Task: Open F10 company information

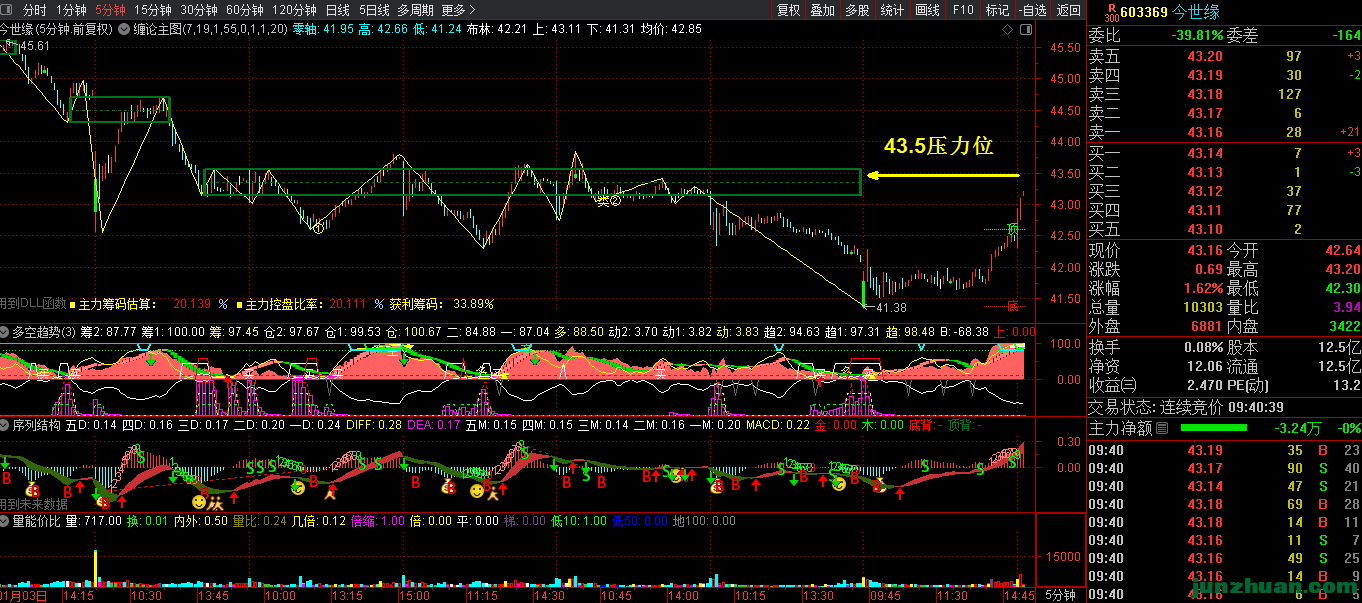Action: 963,10
